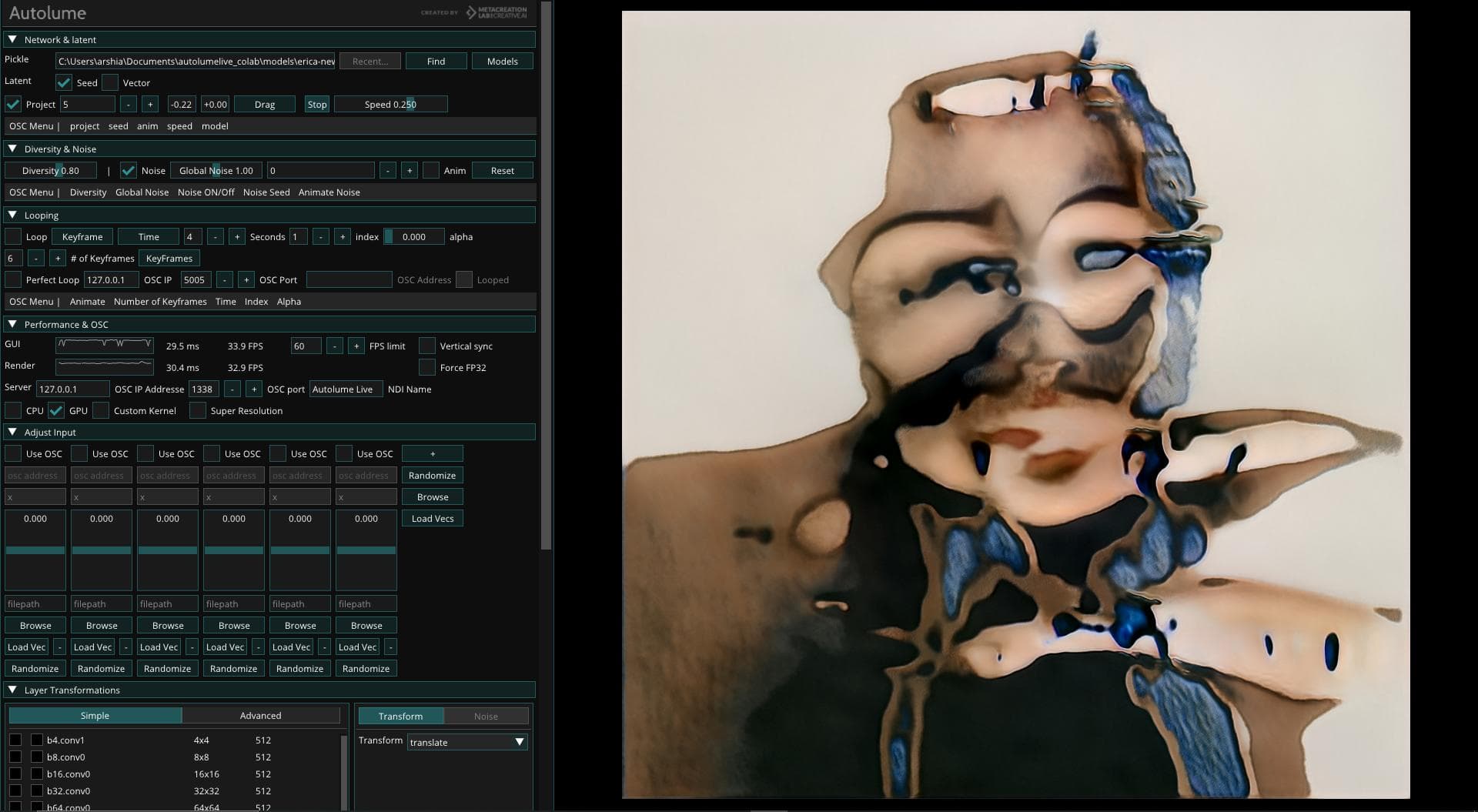This screenshot has width=1478, height=812.
Task: Check the b4.conv1 layer checkbox
Action: pyautogui.click(x=15, y=740)
